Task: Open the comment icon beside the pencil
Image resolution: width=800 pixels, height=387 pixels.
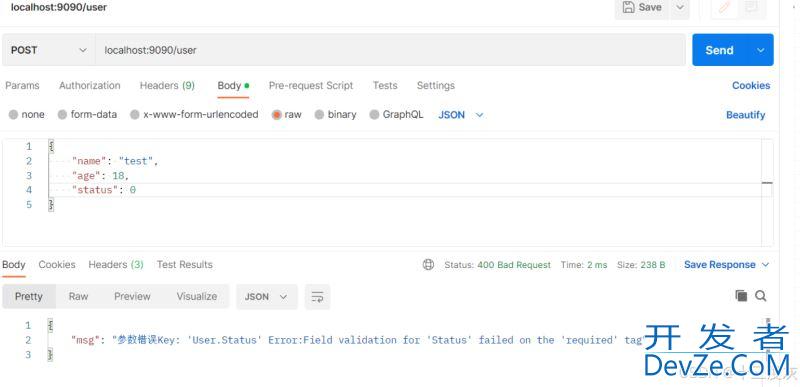Action: coord(752,8)
